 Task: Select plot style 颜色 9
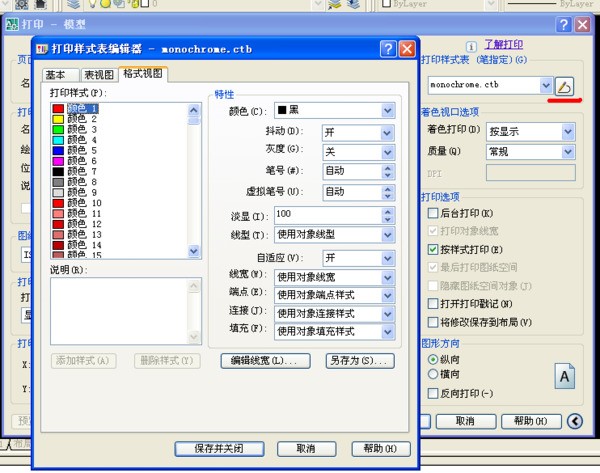click(x=75, y=192)
